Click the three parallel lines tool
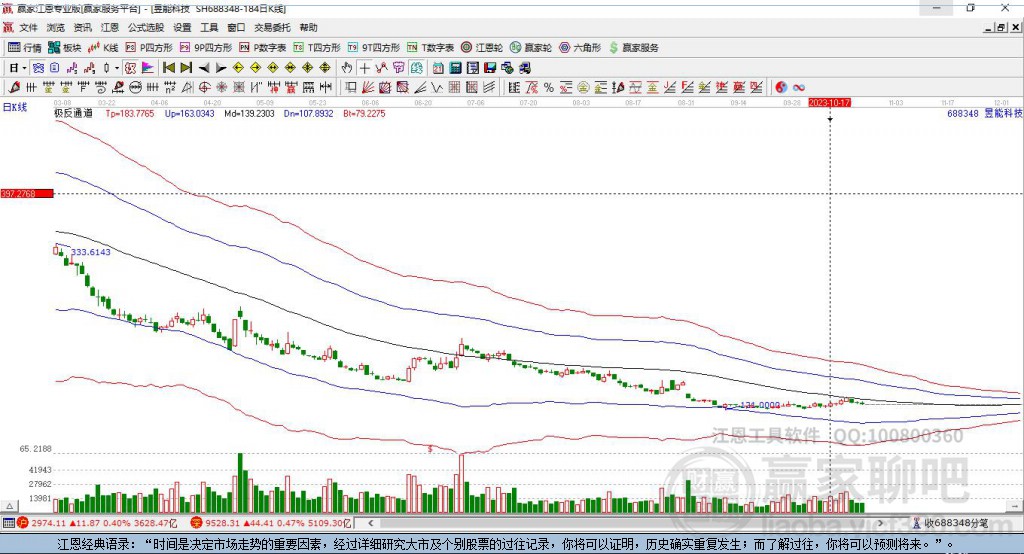Viewport: 1024px width, 554px height. pyautogui.click(x=489, y=87)
